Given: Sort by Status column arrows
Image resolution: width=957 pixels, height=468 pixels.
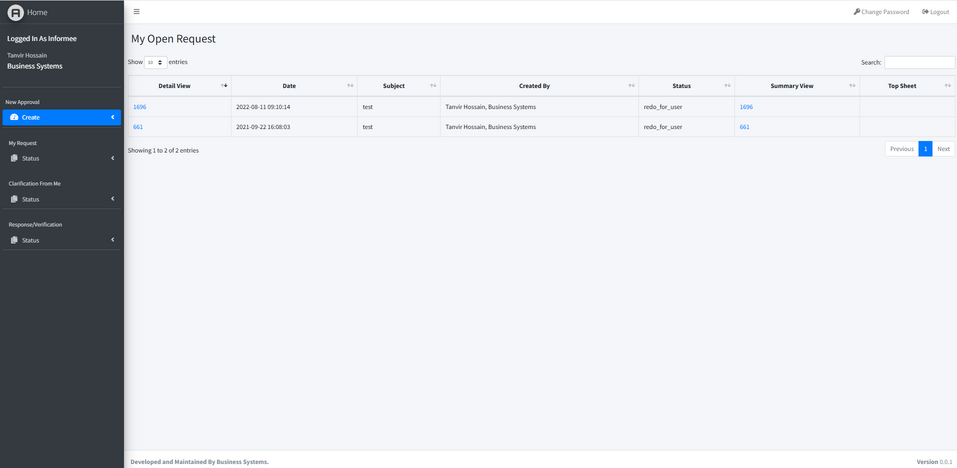Looking at the screenshot, I should 728,86.
